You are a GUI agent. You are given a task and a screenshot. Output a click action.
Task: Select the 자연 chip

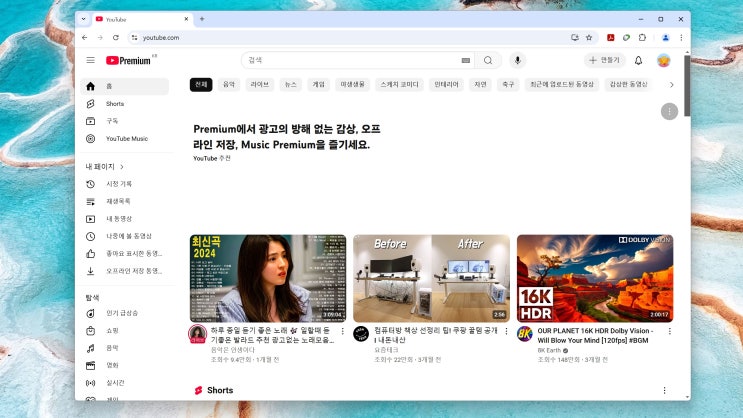[x=480, y=84]
